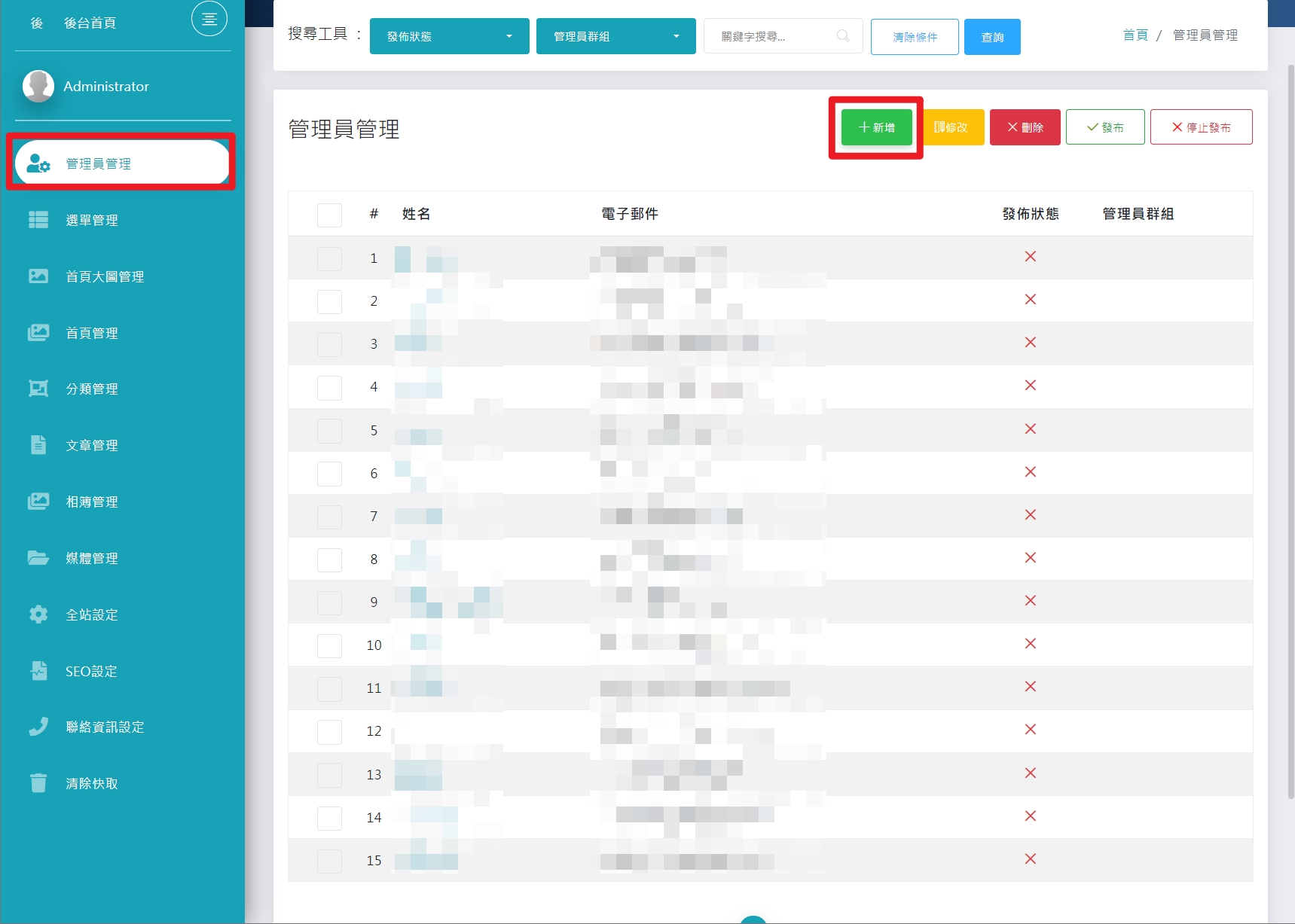Image resolution: width=1295 pixels, height=924 pixels.
Task: Click the 文章管理 document icon
Action: [38, 445]
